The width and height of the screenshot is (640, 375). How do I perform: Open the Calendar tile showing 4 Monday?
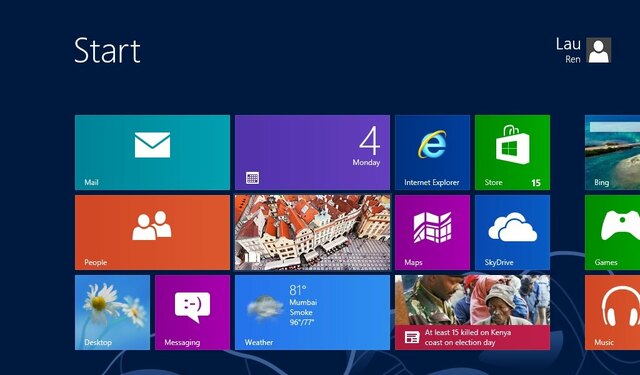tap(312, 152)
